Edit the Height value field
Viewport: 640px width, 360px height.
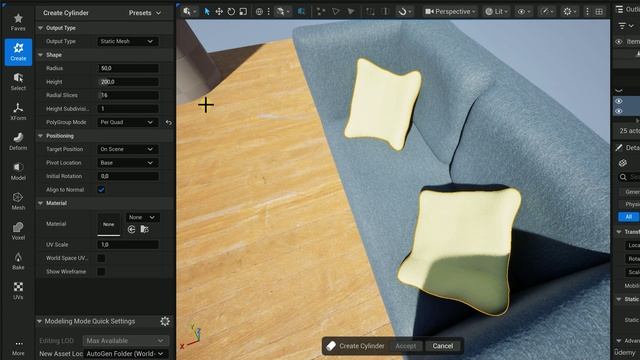128,82
